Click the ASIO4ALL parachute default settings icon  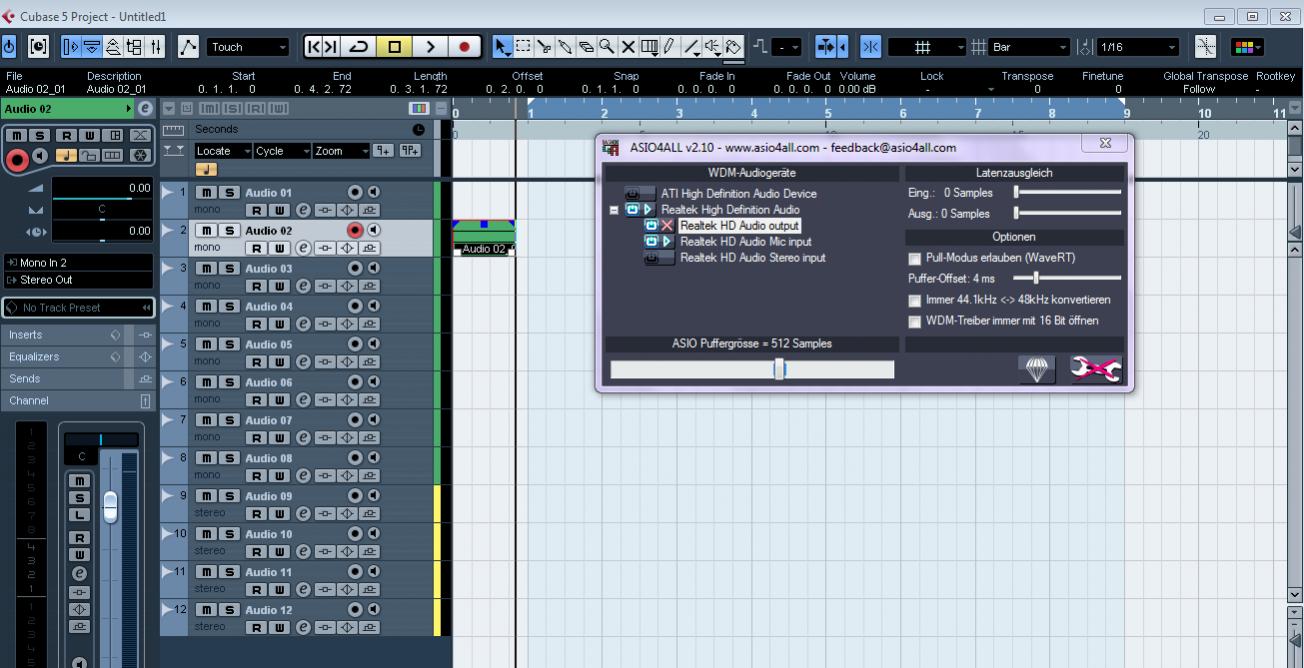click(1037, 370)
